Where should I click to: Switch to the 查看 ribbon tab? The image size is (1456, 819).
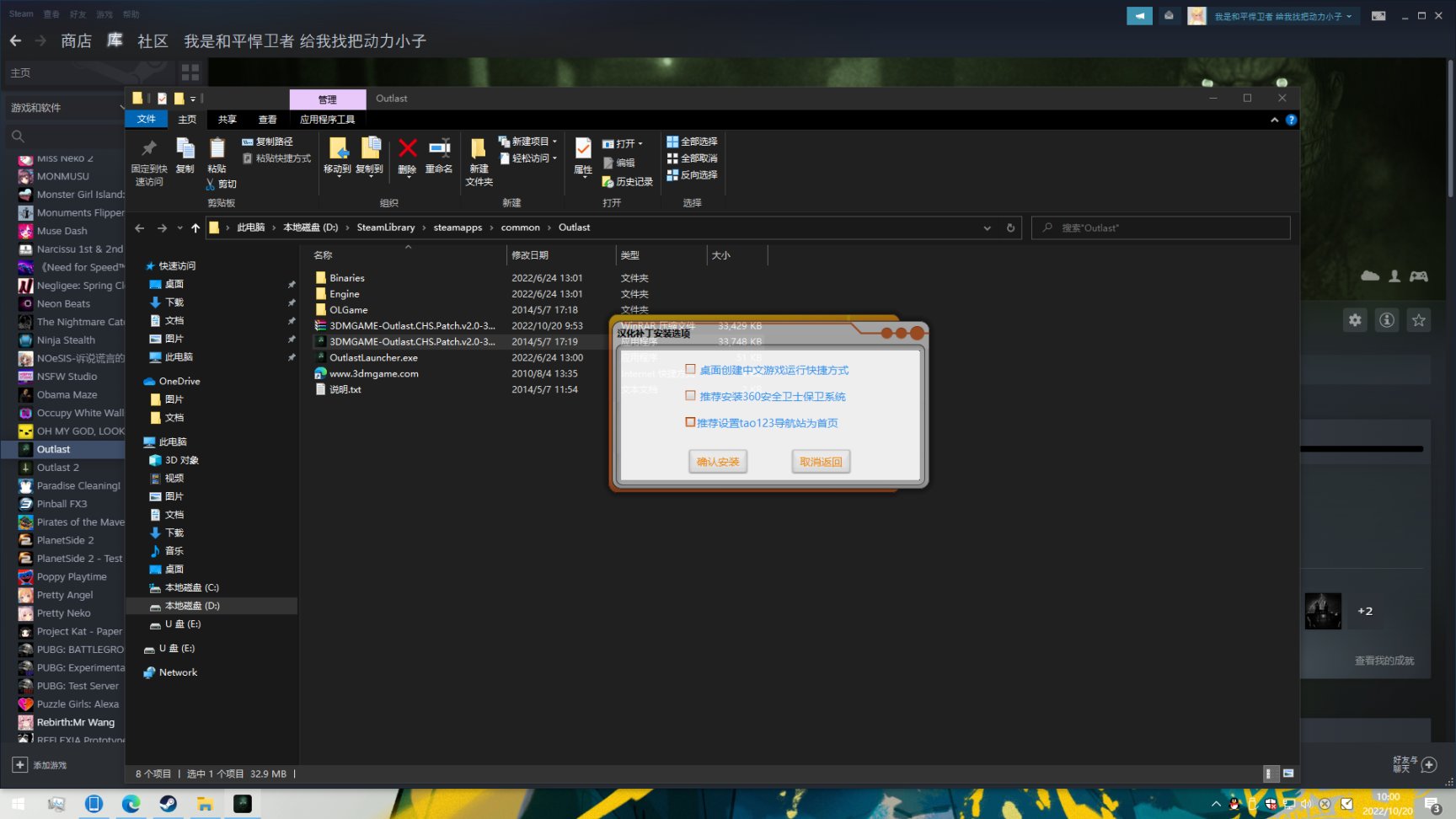[x=268, y=120]
